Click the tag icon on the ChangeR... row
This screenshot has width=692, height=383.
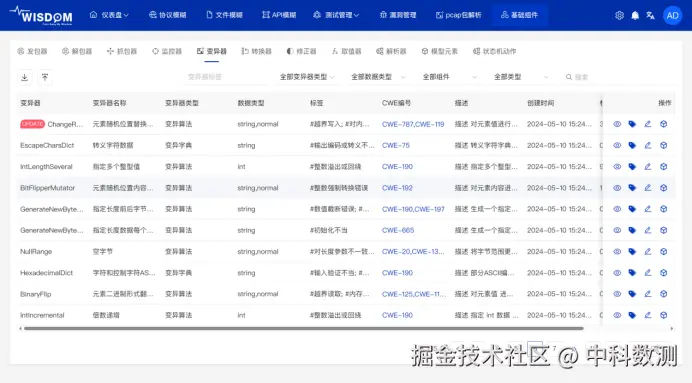(x=632, y=124)
